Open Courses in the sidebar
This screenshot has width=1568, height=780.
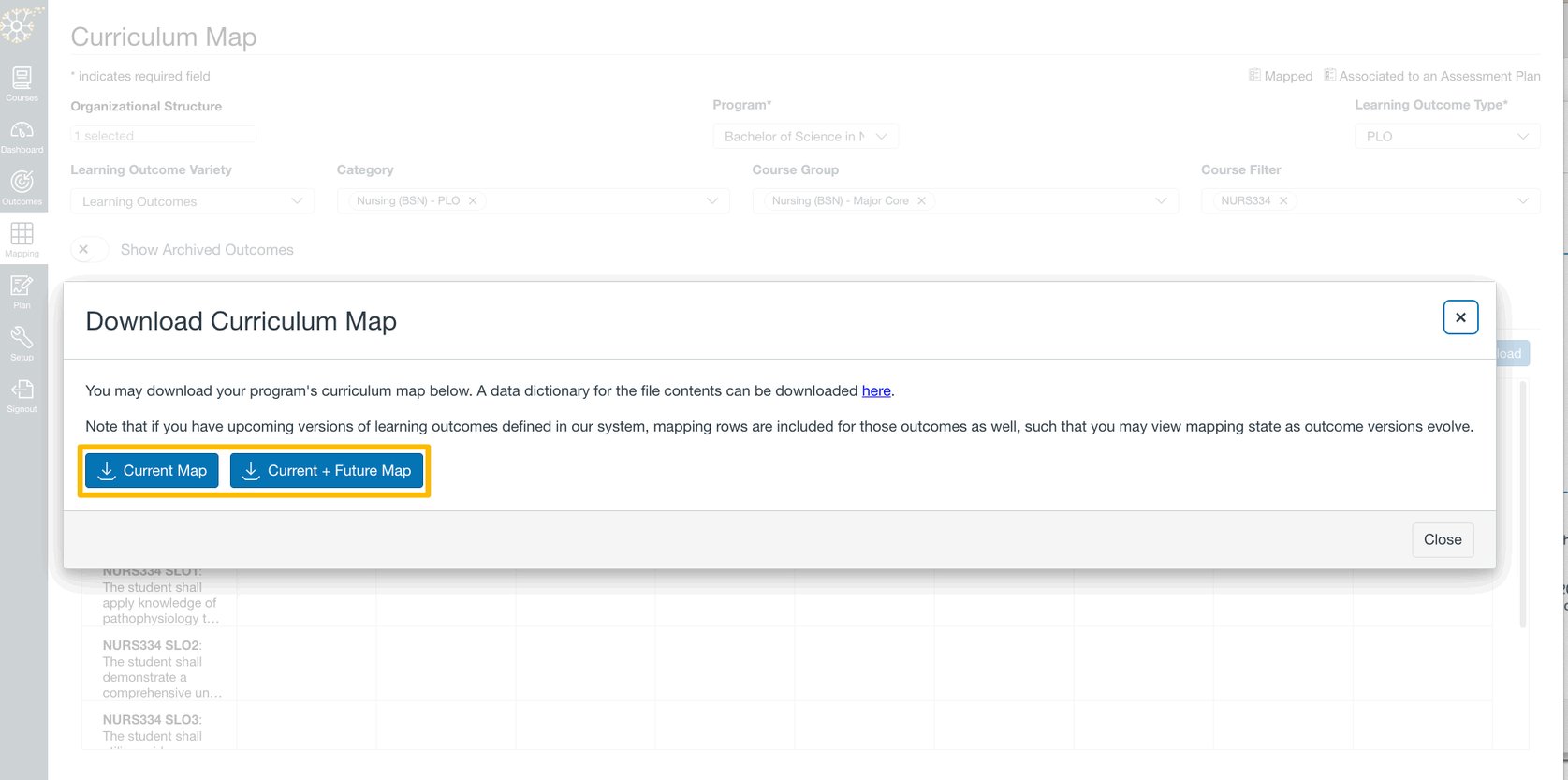click(x=22, y=84)
